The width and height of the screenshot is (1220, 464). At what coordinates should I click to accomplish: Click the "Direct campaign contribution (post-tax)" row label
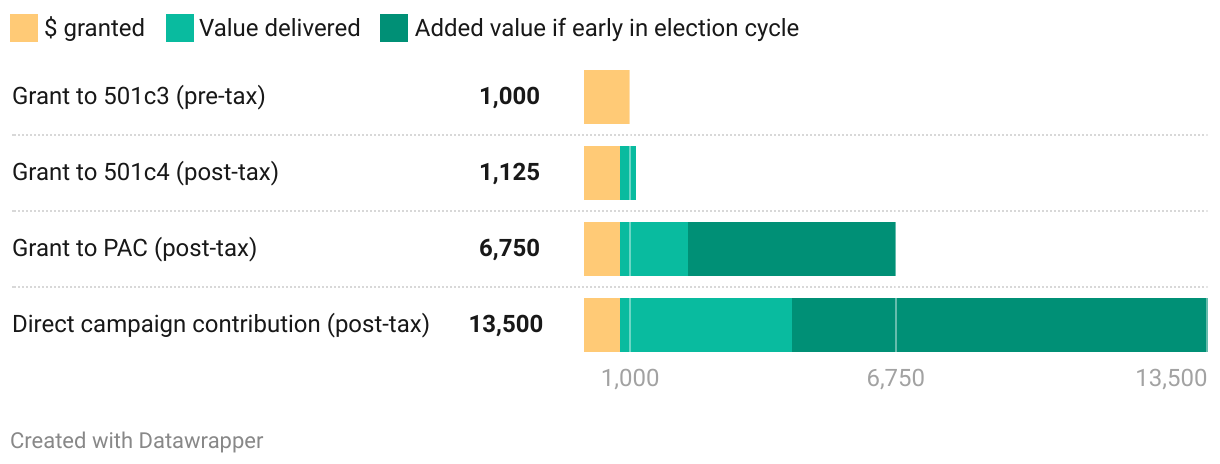(220, 324)
